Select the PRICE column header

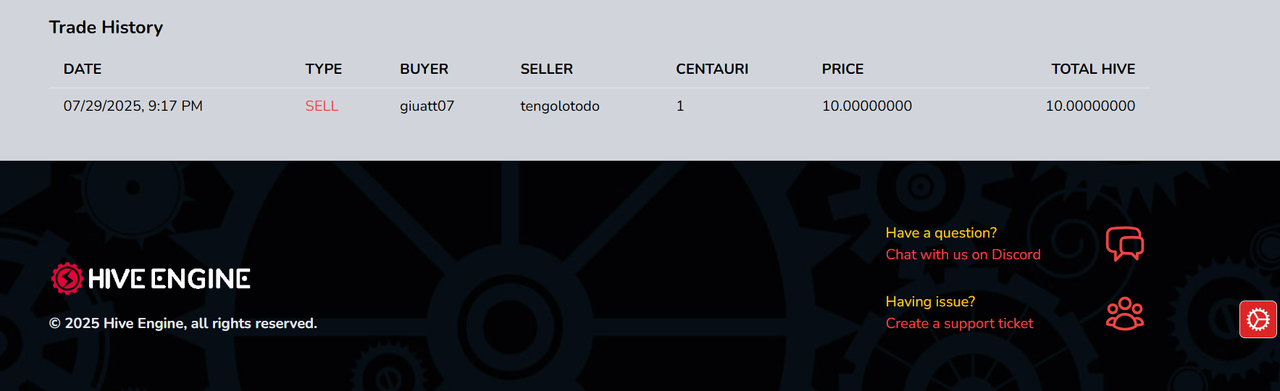pyautogui.click(x=843, y=69)
